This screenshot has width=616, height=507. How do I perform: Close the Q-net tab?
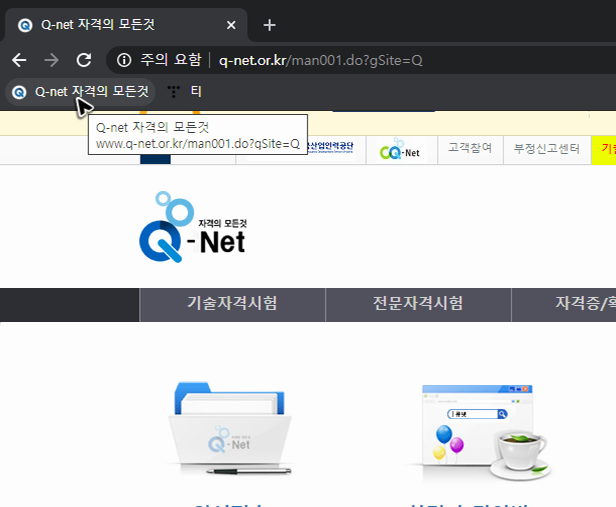(x=231, y=25)
